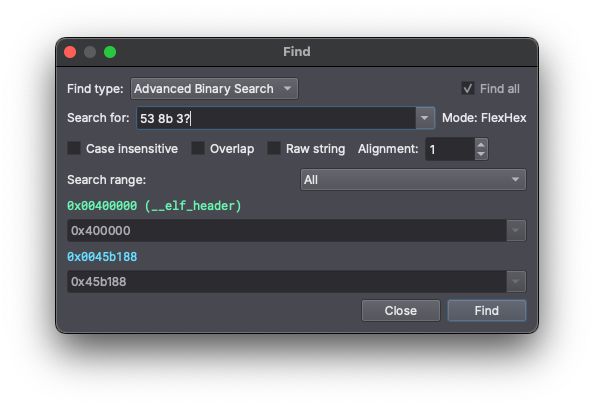Click the Find button

tap(487, 311)
